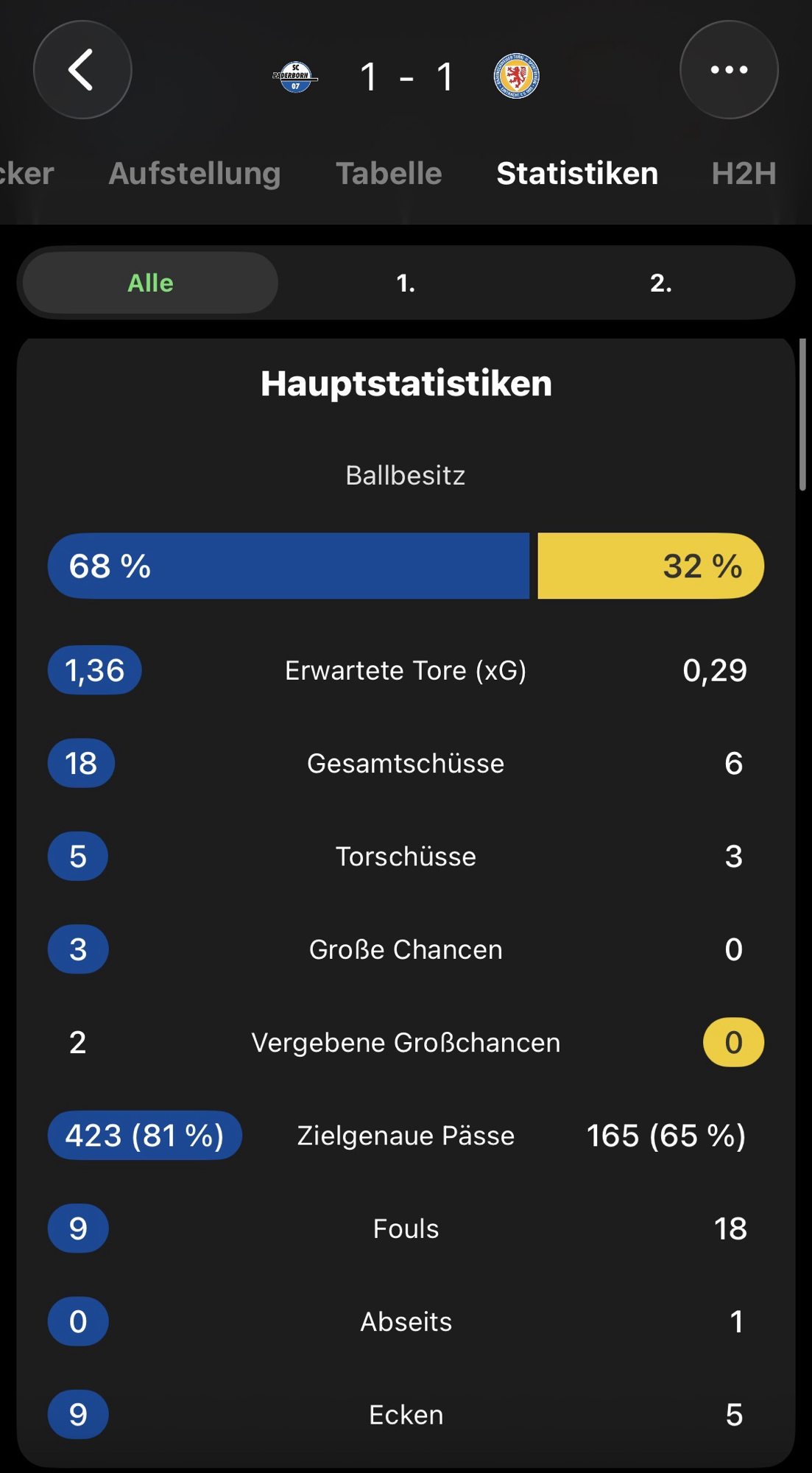Select the Alle period filter

(150, 283)
